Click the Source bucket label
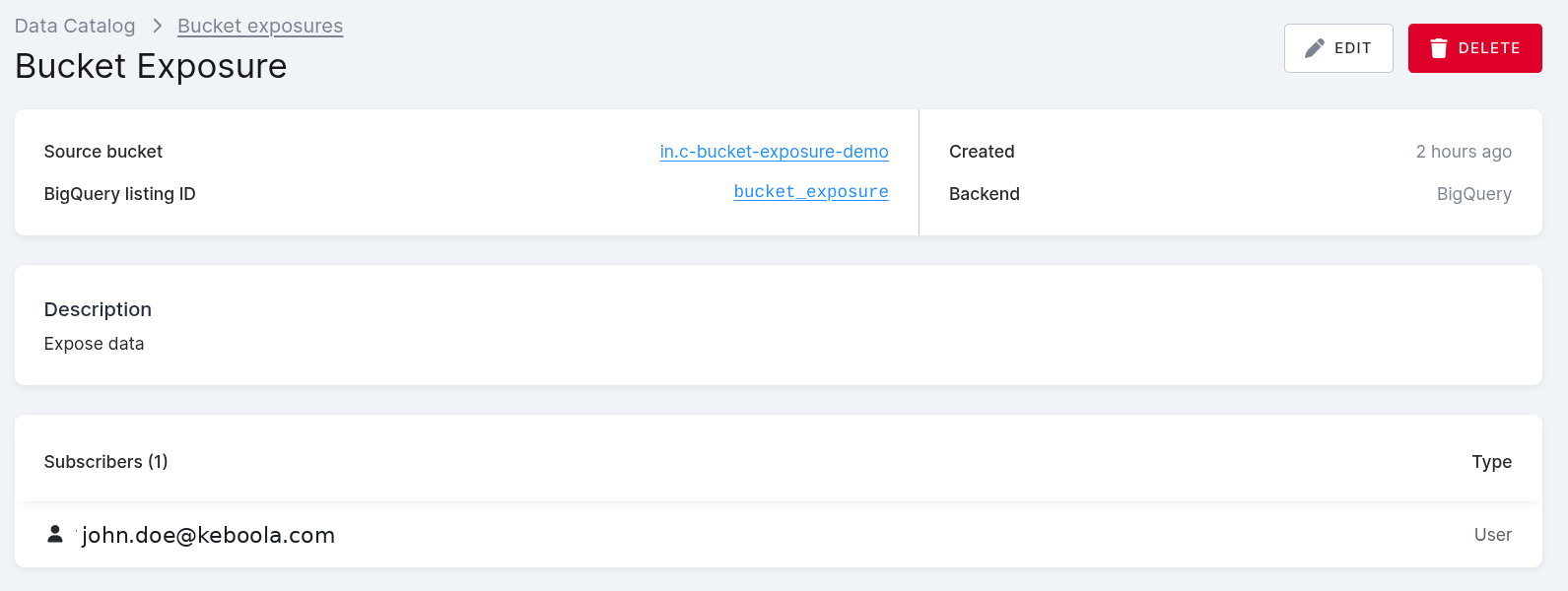This screenshot has width=1568, height=591. pyautogui.click(x=103, y=152)
